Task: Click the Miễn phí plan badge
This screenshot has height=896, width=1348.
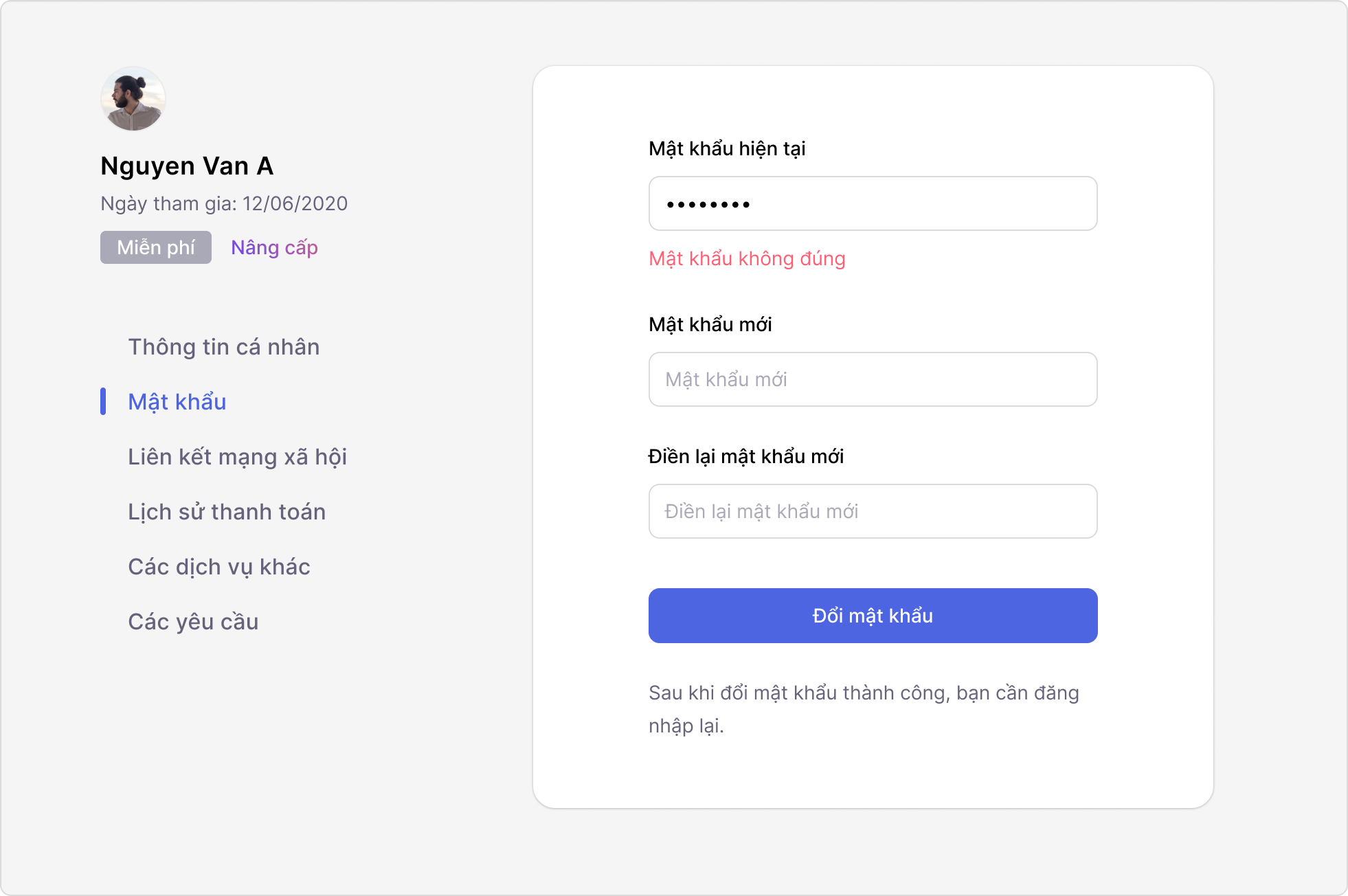Action: (156, 247)
